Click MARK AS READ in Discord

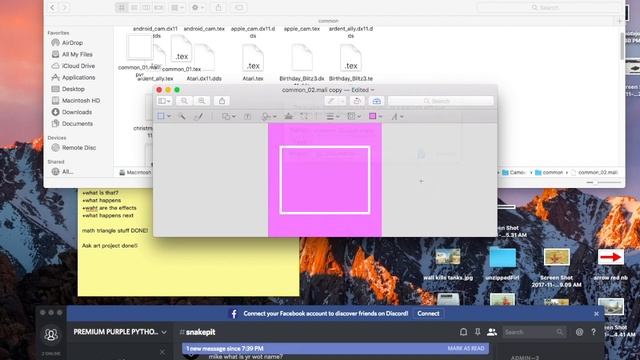point(466,349)
